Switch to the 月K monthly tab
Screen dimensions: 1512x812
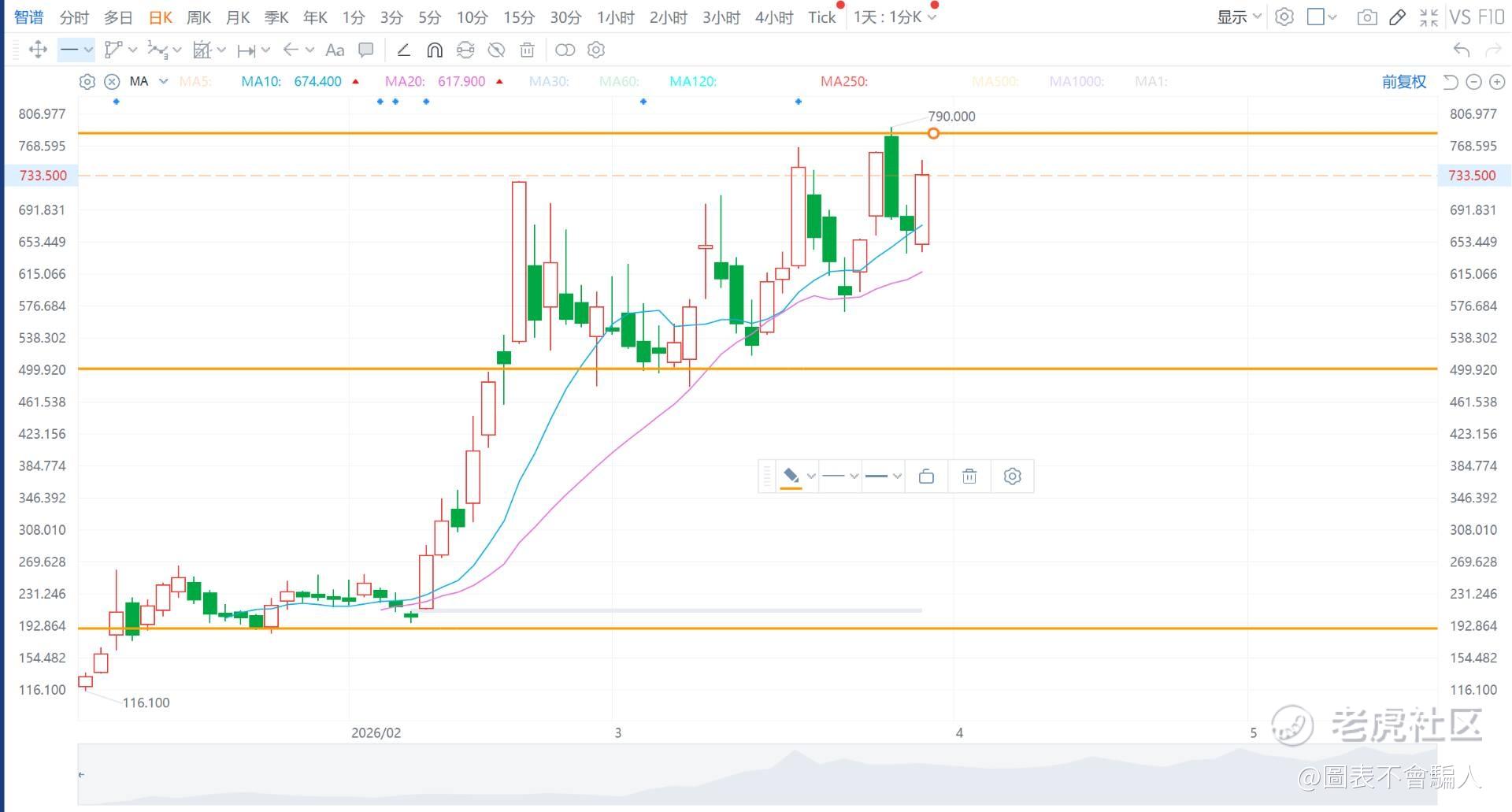click(x=238, y=17)
